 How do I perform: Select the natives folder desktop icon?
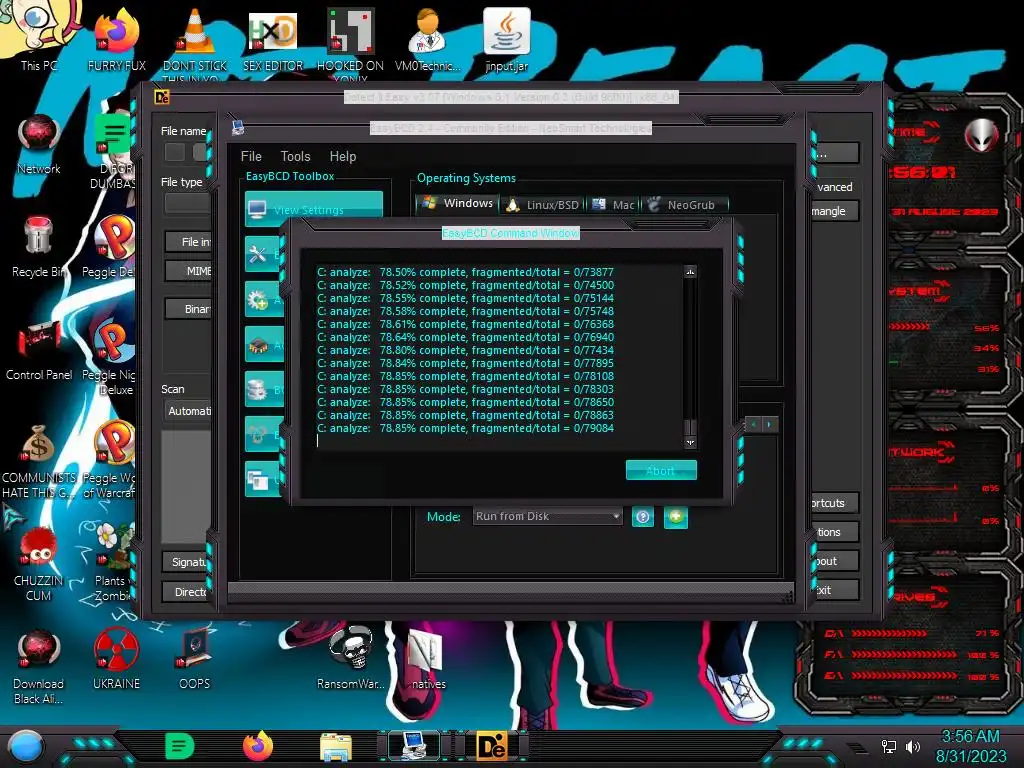click(428, 658)
